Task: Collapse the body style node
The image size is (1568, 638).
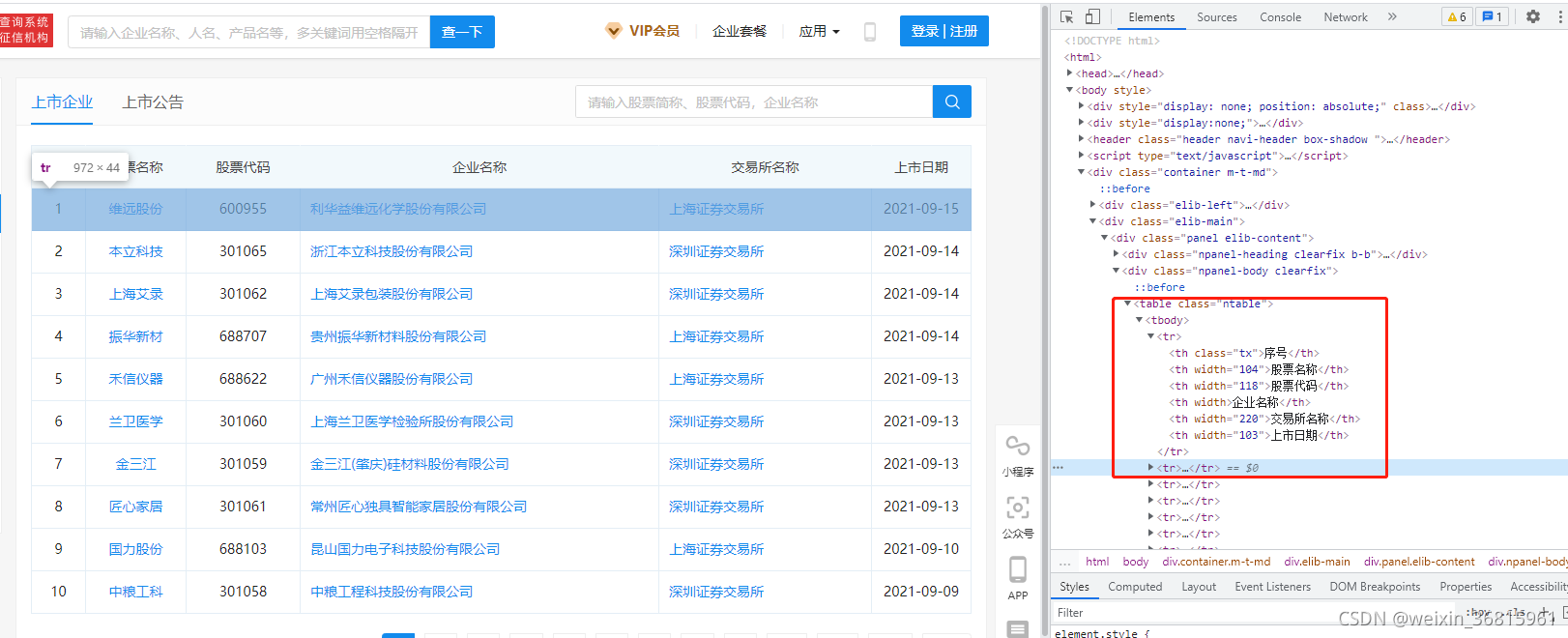Action: [x=1069, y=90]
